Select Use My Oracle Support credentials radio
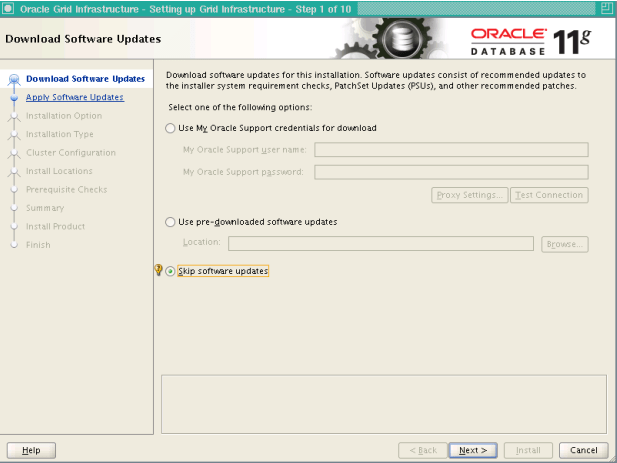Viewport: 617px width, 463px height. (170, 128)
